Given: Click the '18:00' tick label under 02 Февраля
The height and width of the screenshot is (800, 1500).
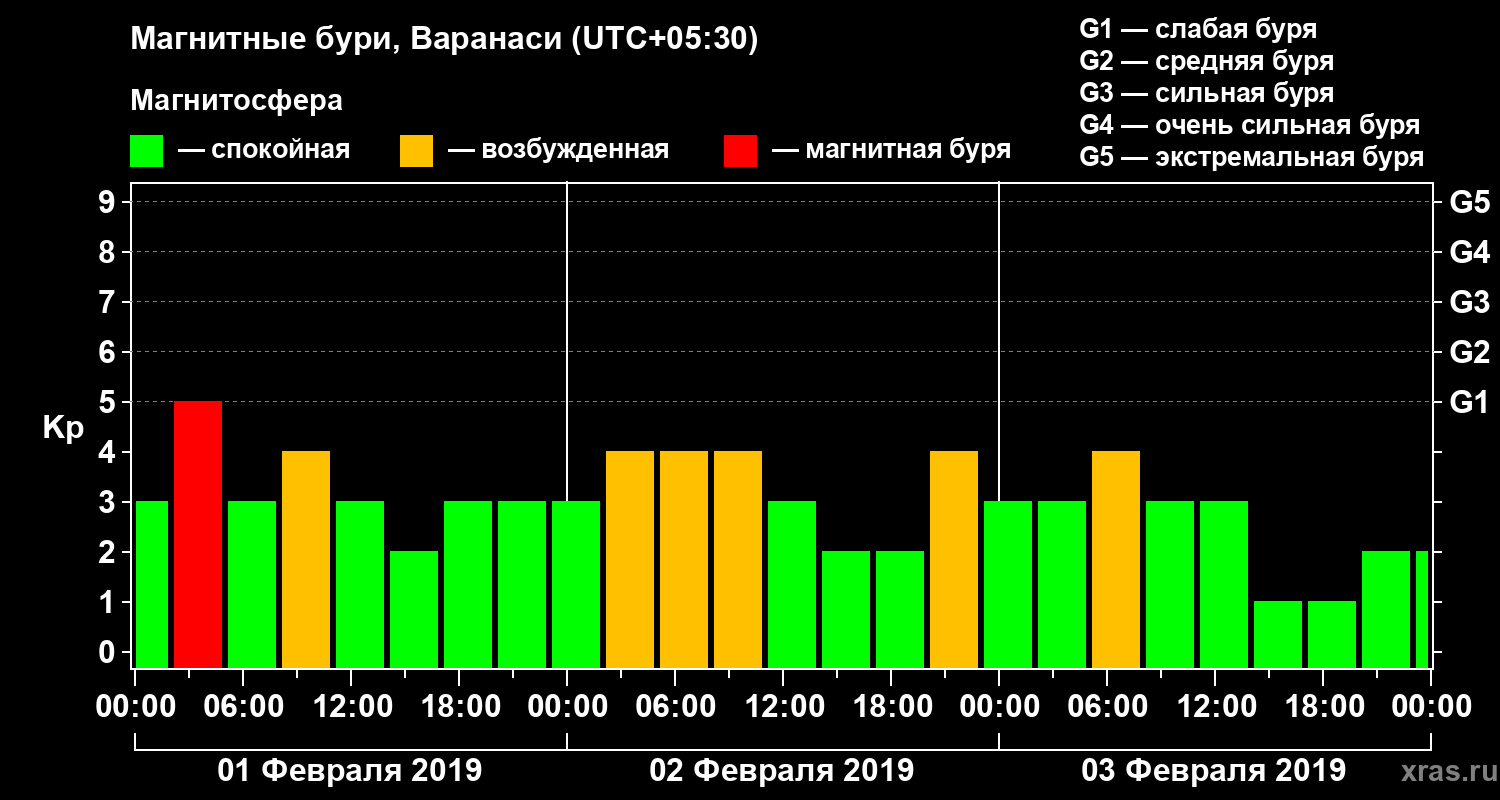Looking at the screenshot, I should point(891,706).
